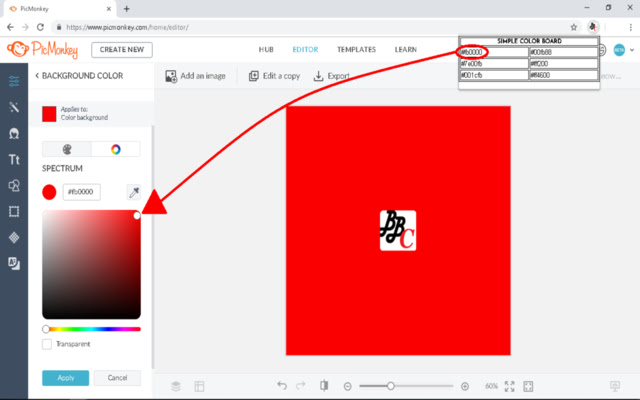Click the compare original icon in bottom bar
This screenshot has width=640, height=400.
[324, 385]
